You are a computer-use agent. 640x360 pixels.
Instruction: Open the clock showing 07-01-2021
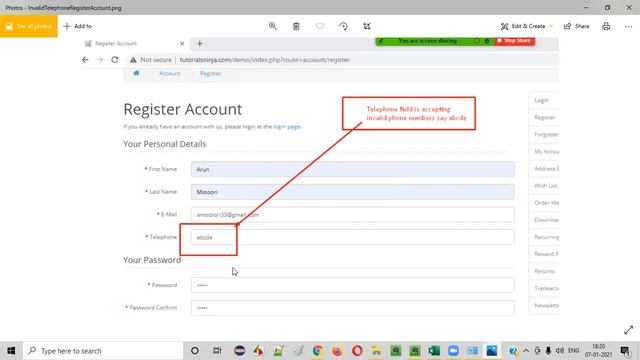click(598, 351)
